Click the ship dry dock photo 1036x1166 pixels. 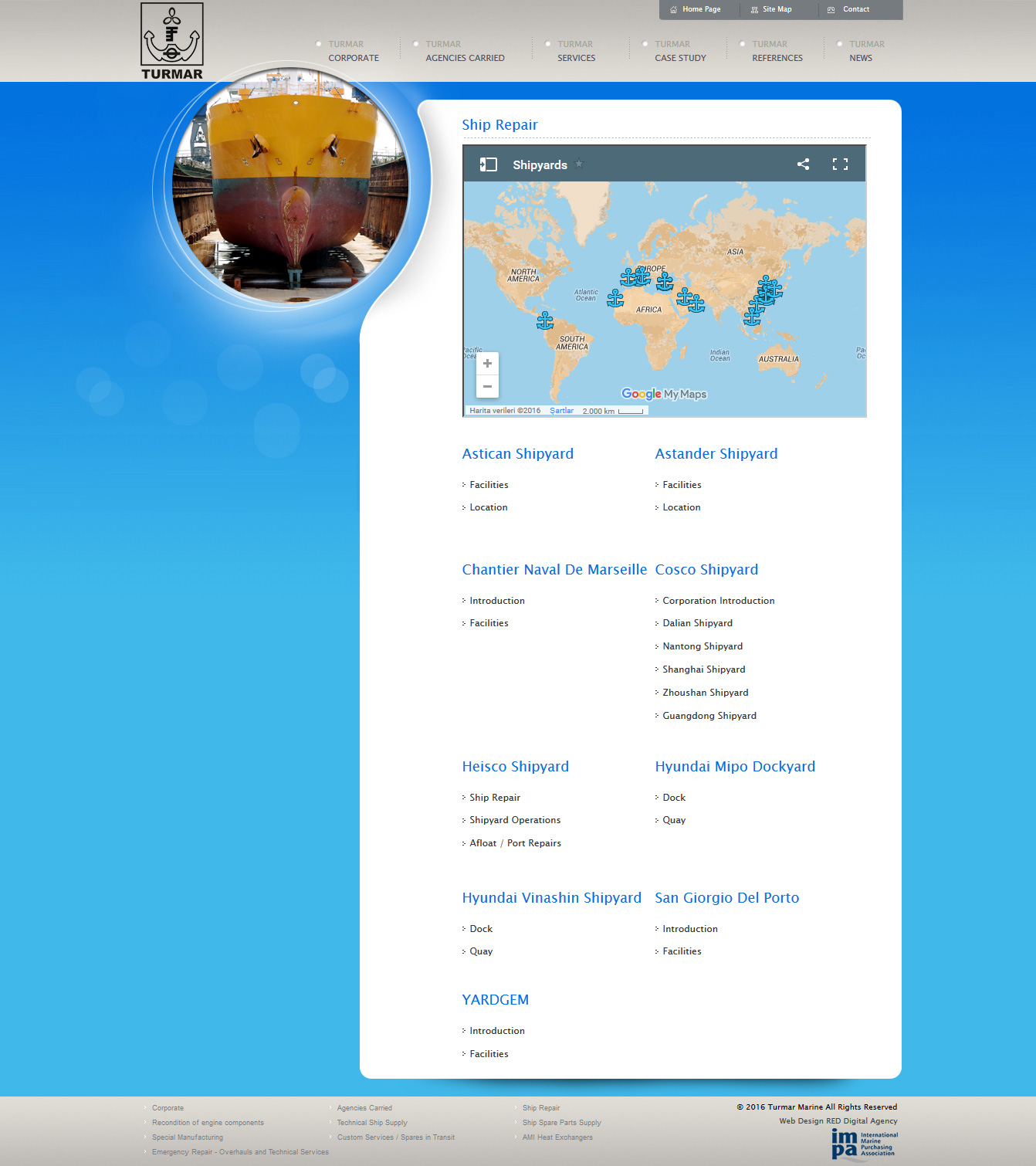click(x=291, y=185)
